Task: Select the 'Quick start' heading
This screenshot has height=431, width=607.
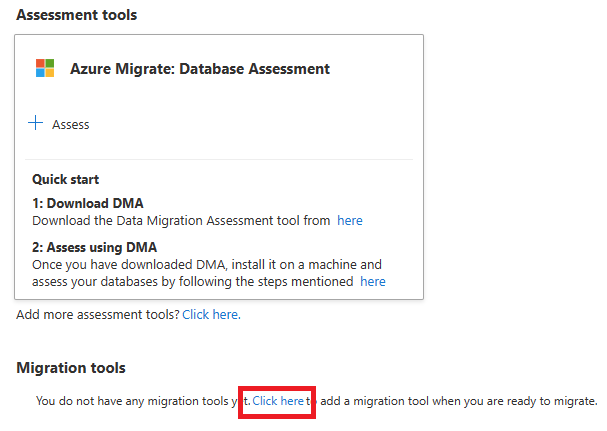Action: pos(65,179)
